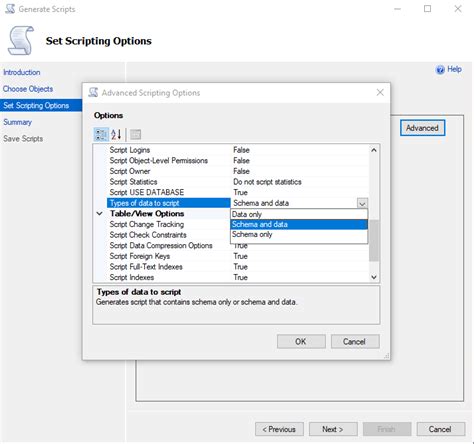Open the Types of data to script dropdown arrow
The width and height of the screenshot is (474, 444).
(362, 203)
